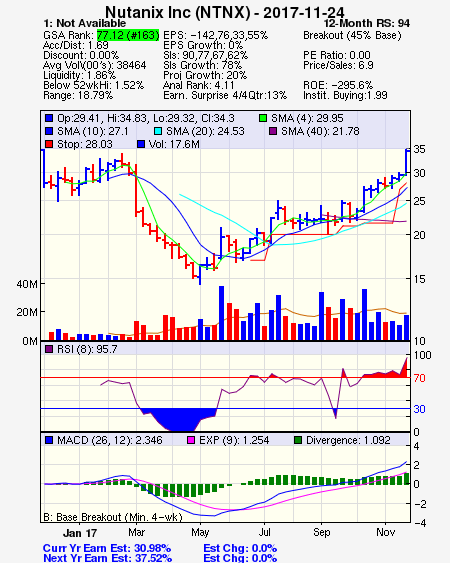Click the green Divergence legend swatch
Image resolution: width=450 pixels, height=563 pixels.
tap(298, 440)
